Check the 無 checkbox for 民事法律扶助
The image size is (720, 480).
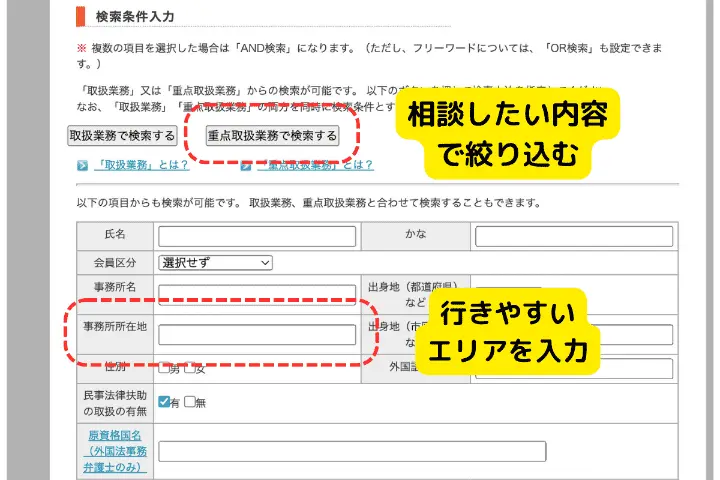[190, 402]
